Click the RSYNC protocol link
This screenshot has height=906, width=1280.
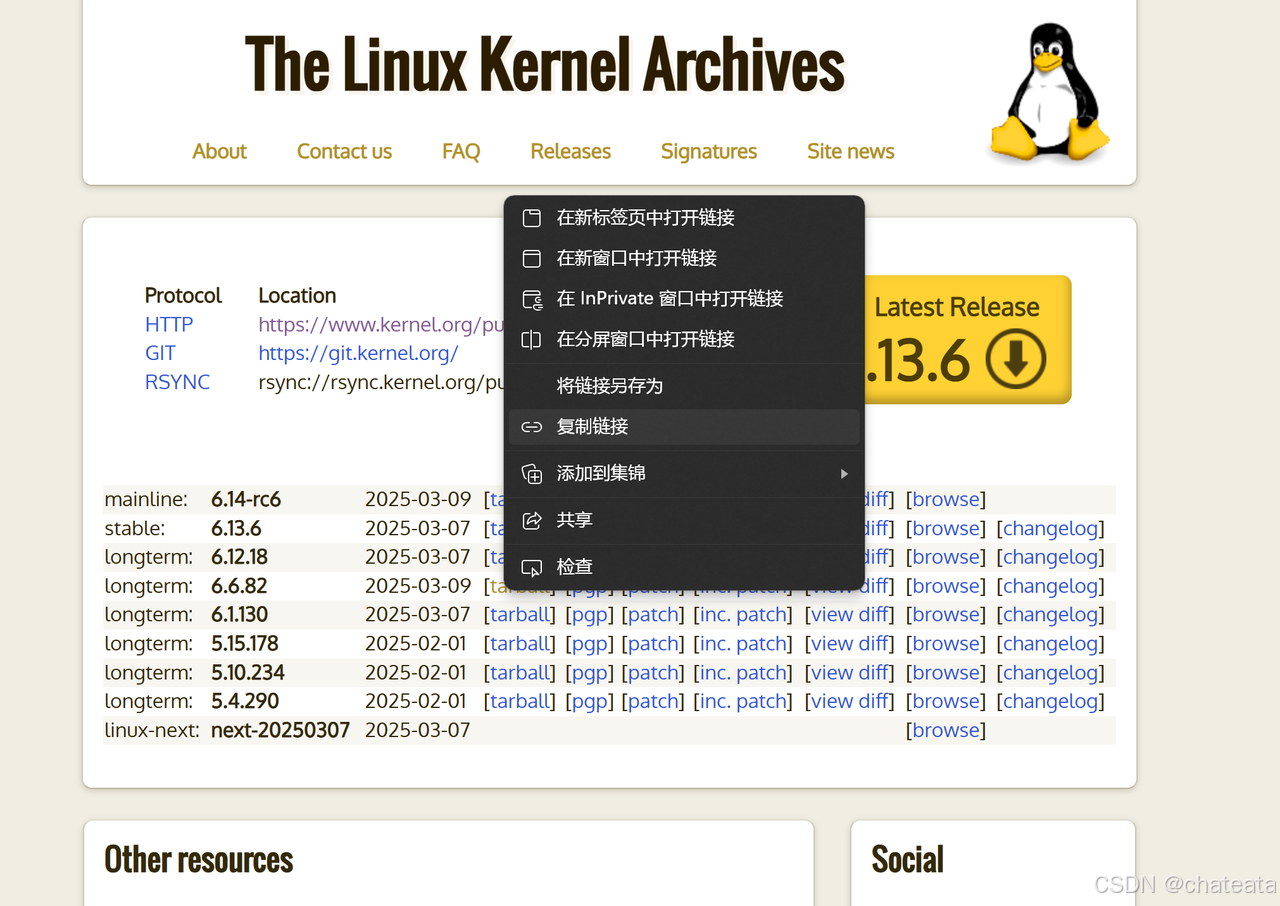pyautogui.click(x=177, y=382)
